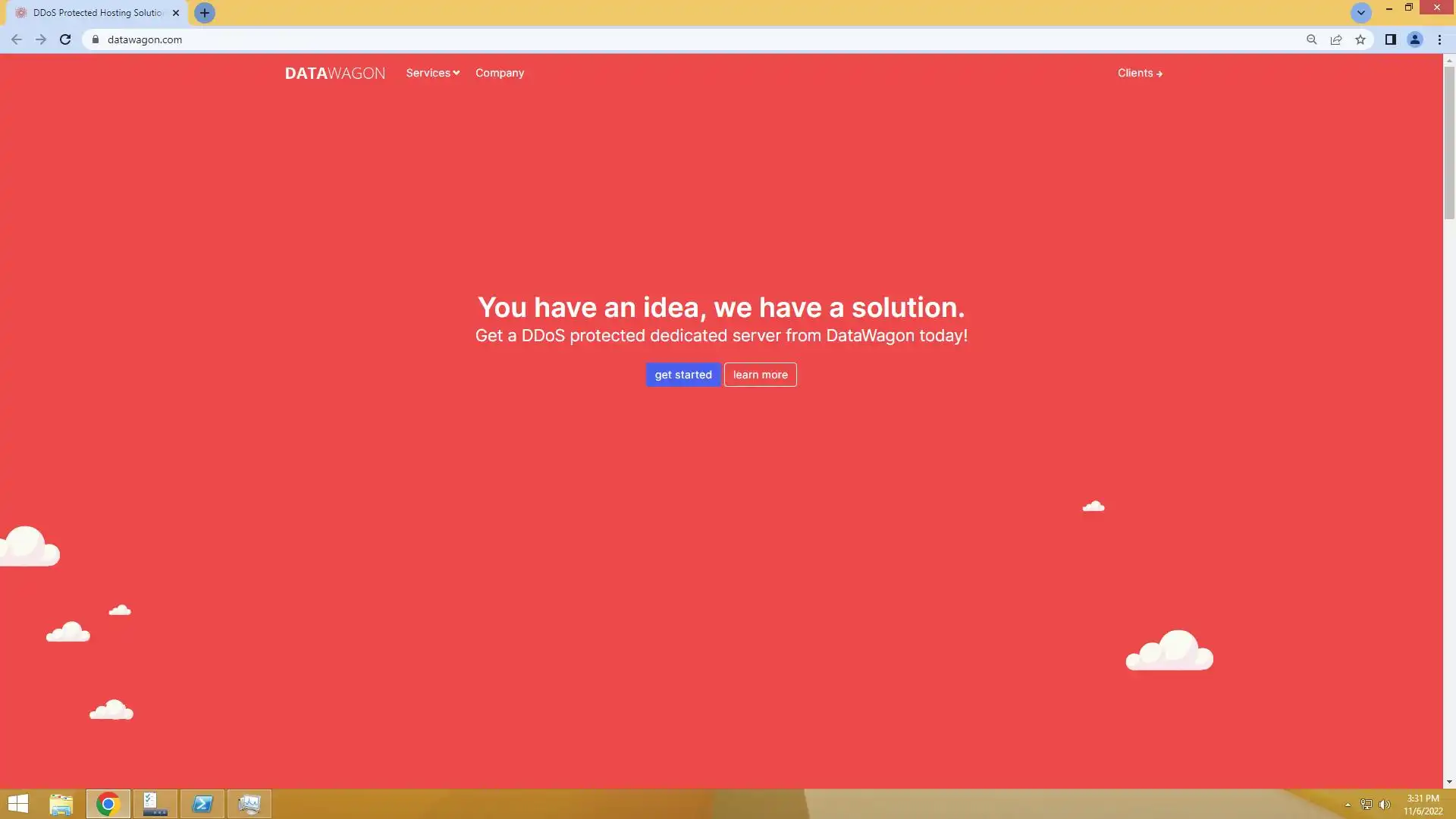Click the browser reload icon

pyautogui.click(x=65, y=39)
